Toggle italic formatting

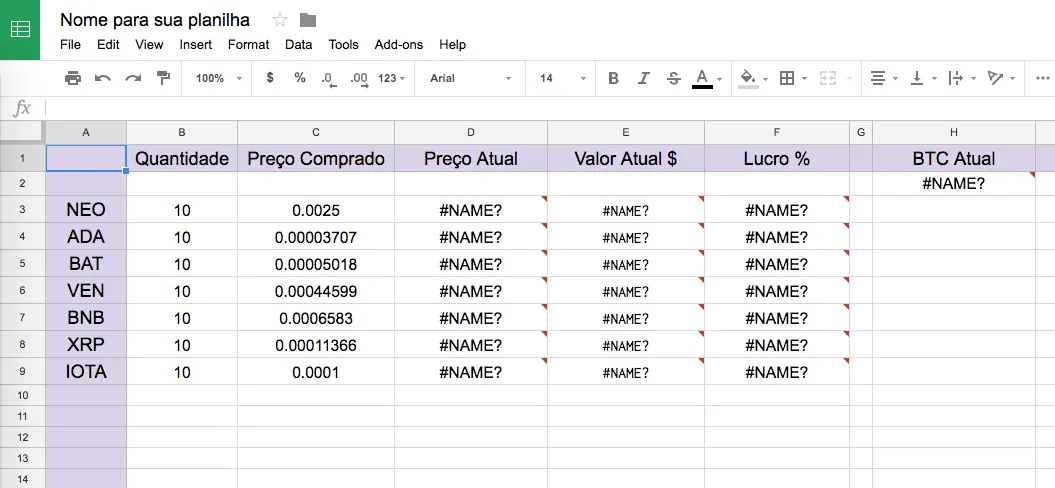(x=643, y=78)
